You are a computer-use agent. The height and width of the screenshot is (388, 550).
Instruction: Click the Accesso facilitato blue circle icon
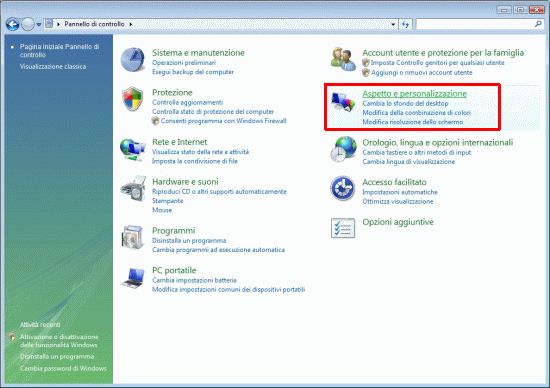343,188
